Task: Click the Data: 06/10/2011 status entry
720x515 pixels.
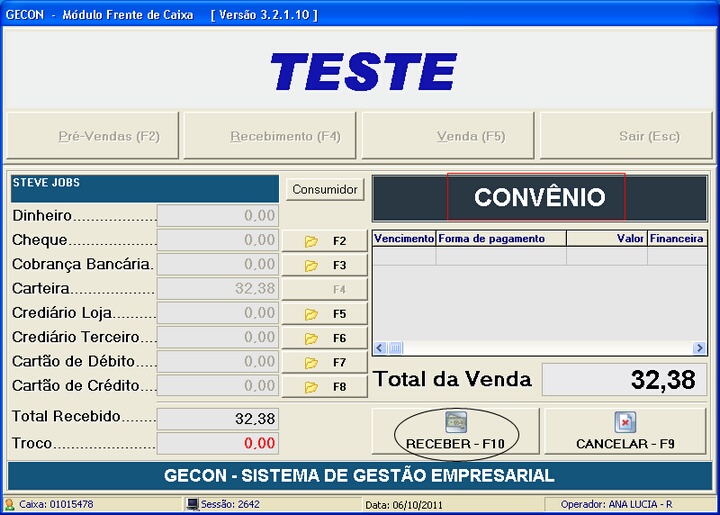Action: 404,505
